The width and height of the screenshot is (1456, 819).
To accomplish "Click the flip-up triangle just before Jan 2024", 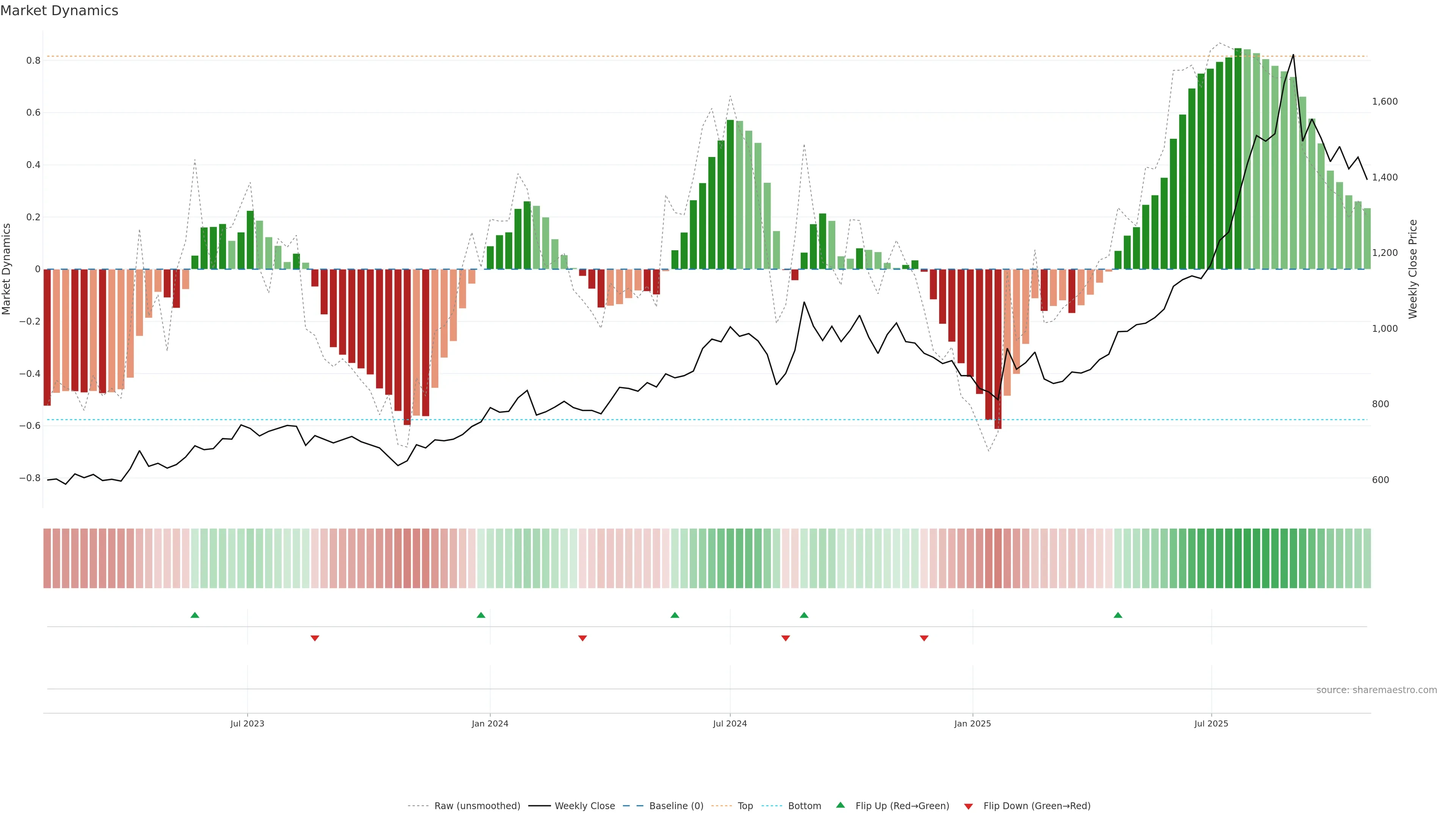I will click(x=481, y=615).
